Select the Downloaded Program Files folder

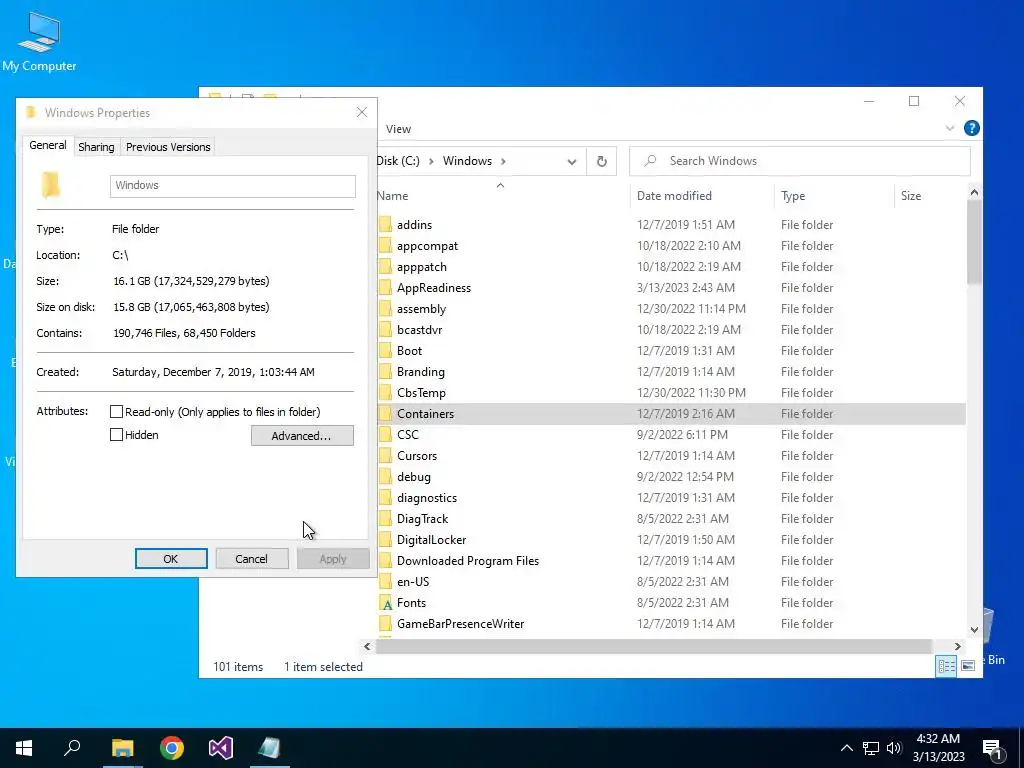[468, 561]
